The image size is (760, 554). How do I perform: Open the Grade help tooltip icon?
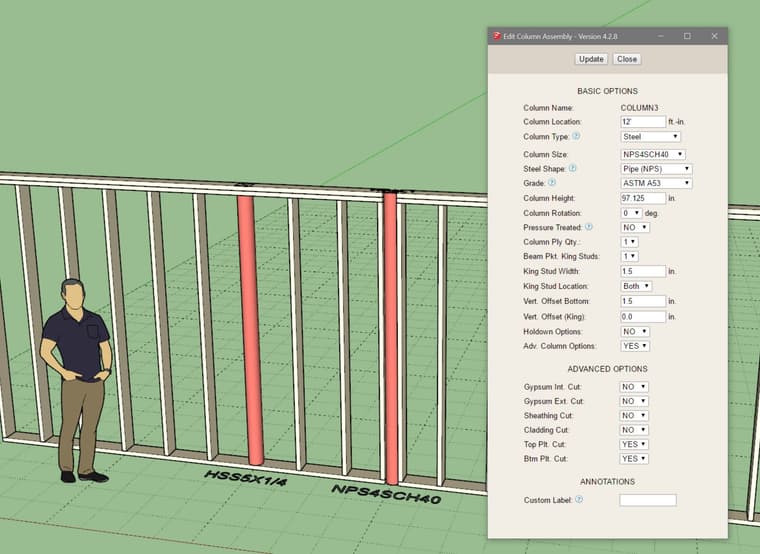coord(552,183)
